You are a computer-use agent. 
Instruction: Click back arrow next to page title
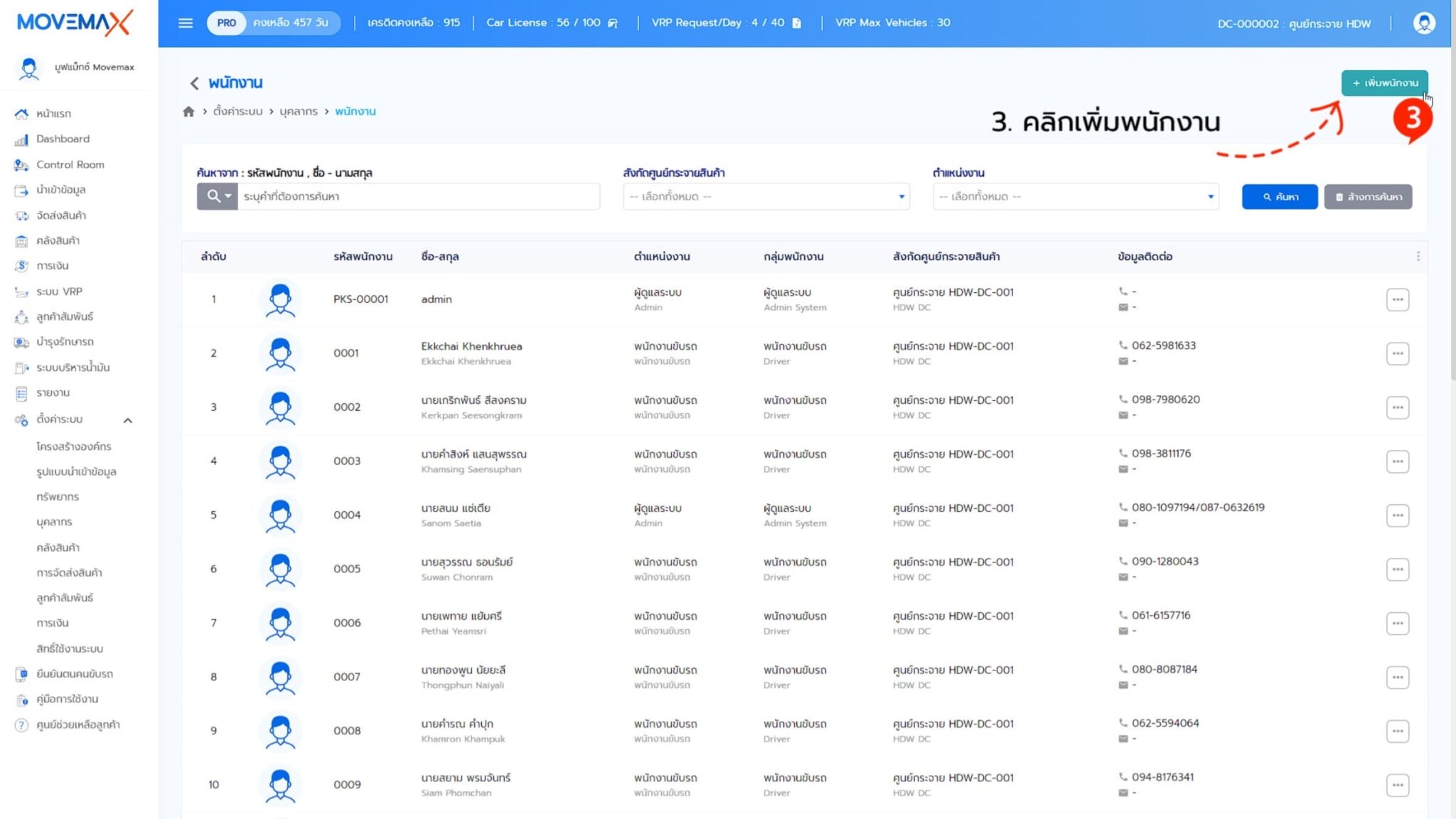(194, 83)
